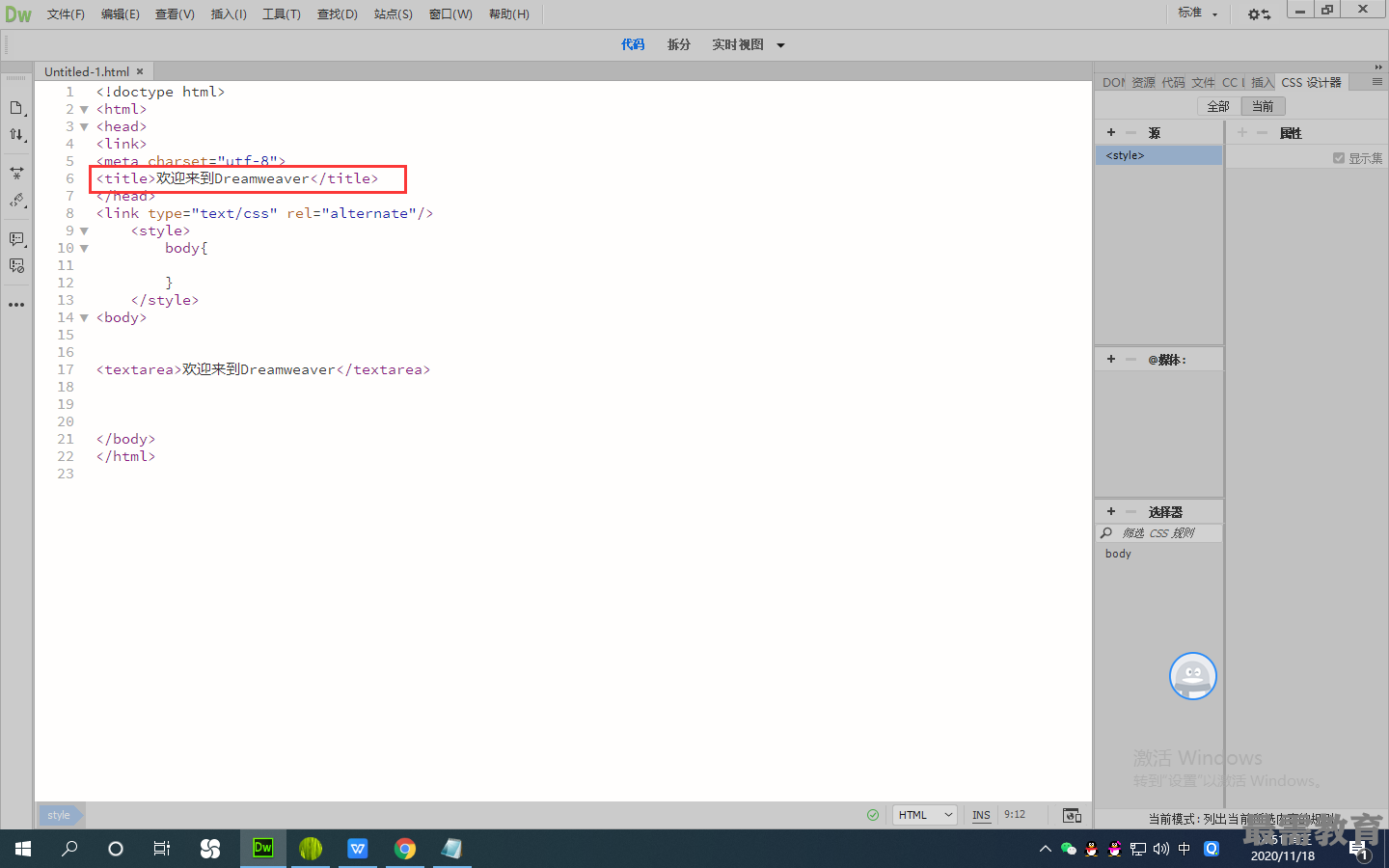This screenshot has width=1389, height=868.
Task: Open the notification center icon
Action: pos(1359,850)
